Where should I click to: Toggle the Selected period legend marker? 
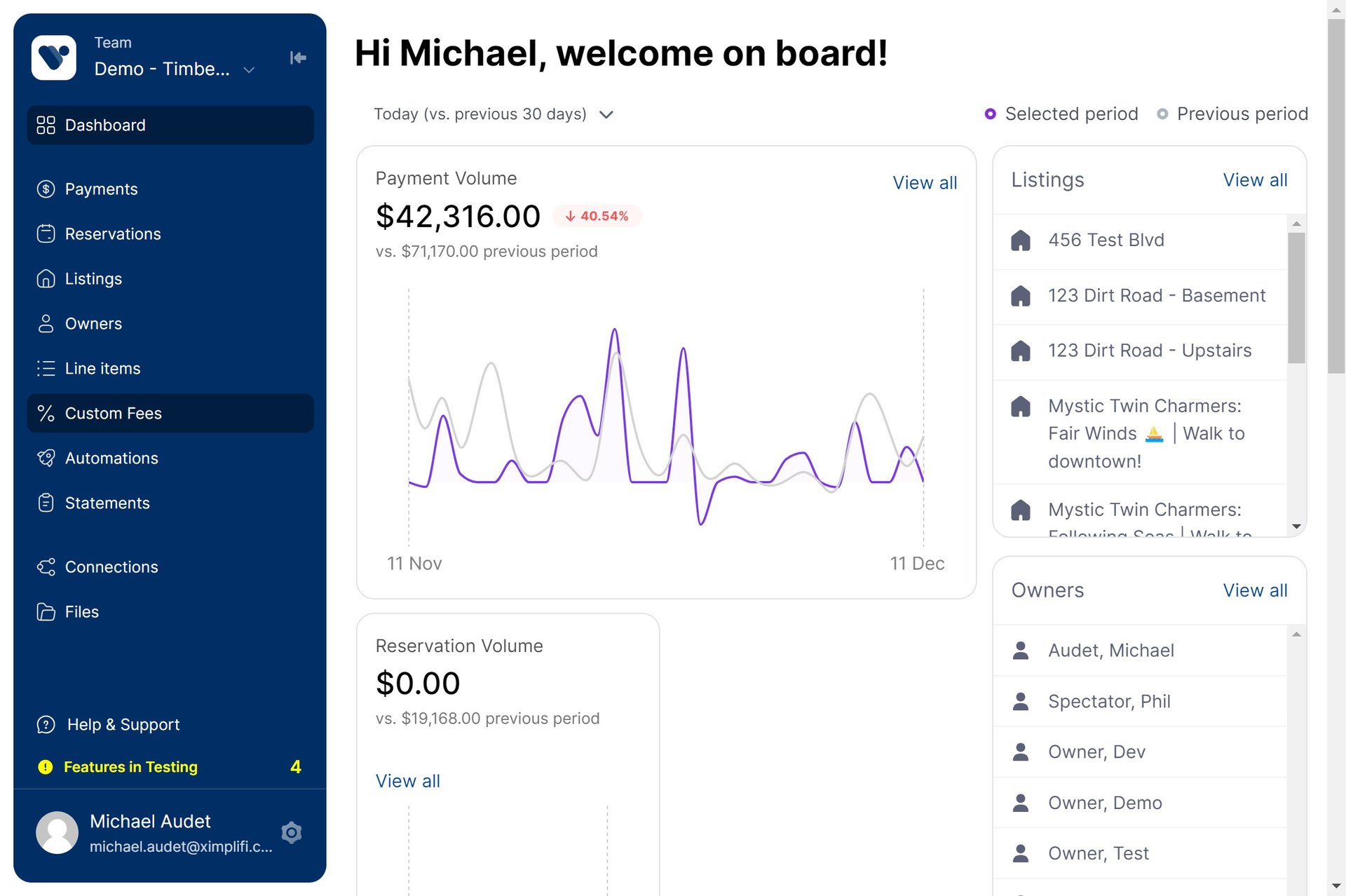tap(990, 114)
